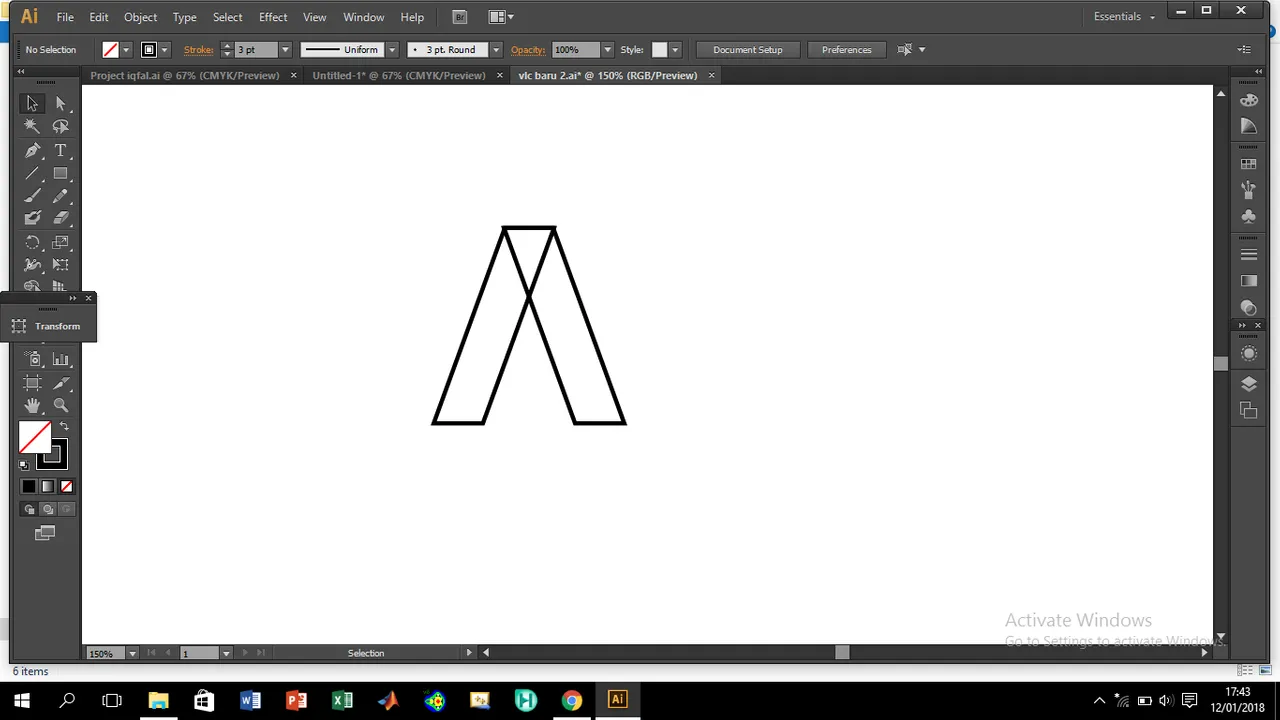Open the Object menu

pyautogui.click(x=140, y=17)
